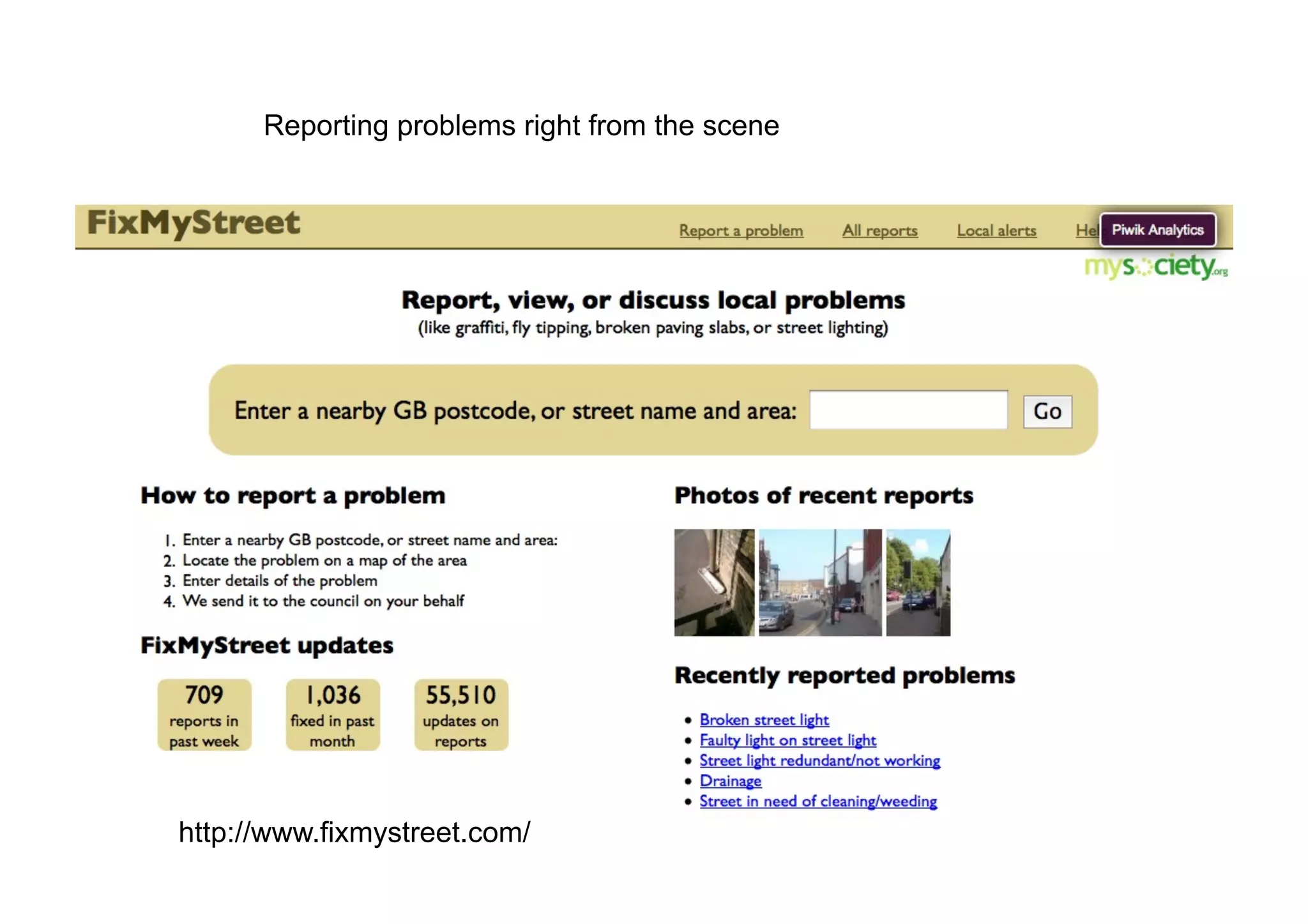This screenshot has height=924, width=1308.
Task: Click 'Recently reported problems' heading
Action: click(845, 676)
